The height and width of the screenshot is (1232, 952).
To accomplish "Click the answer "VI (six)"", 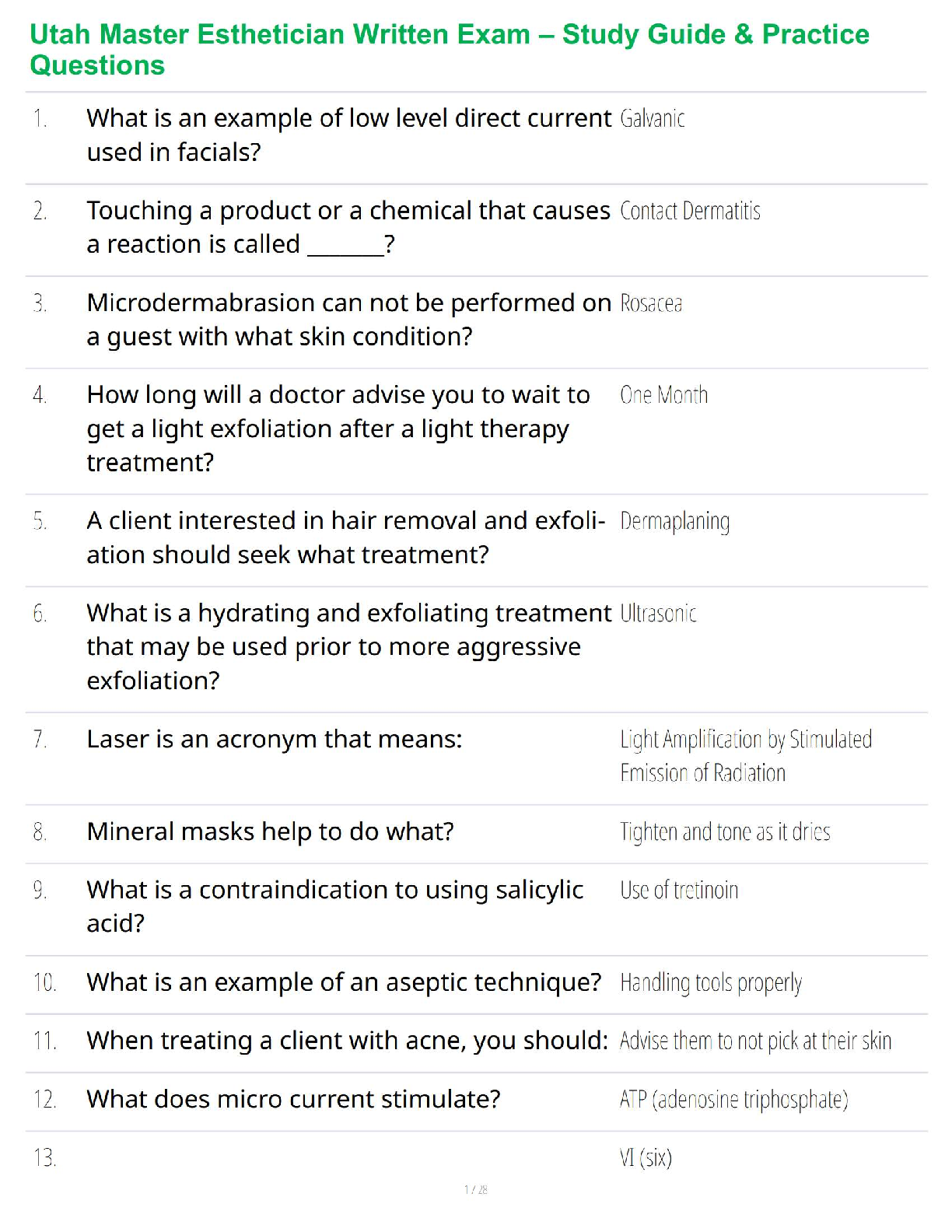I will [x=646, y=1158].
